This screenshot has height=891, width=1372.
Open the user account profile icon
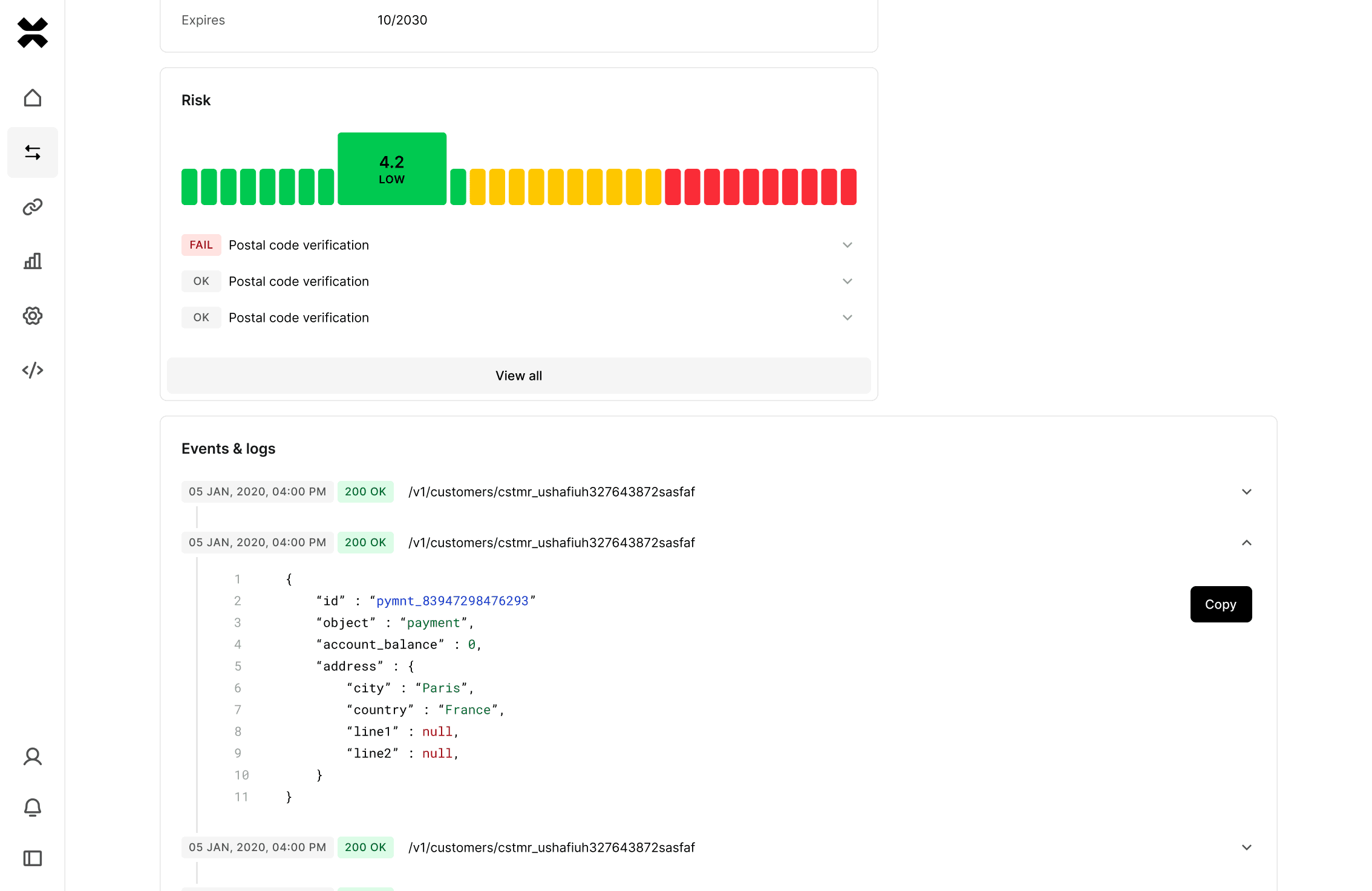tap(33, 757)
